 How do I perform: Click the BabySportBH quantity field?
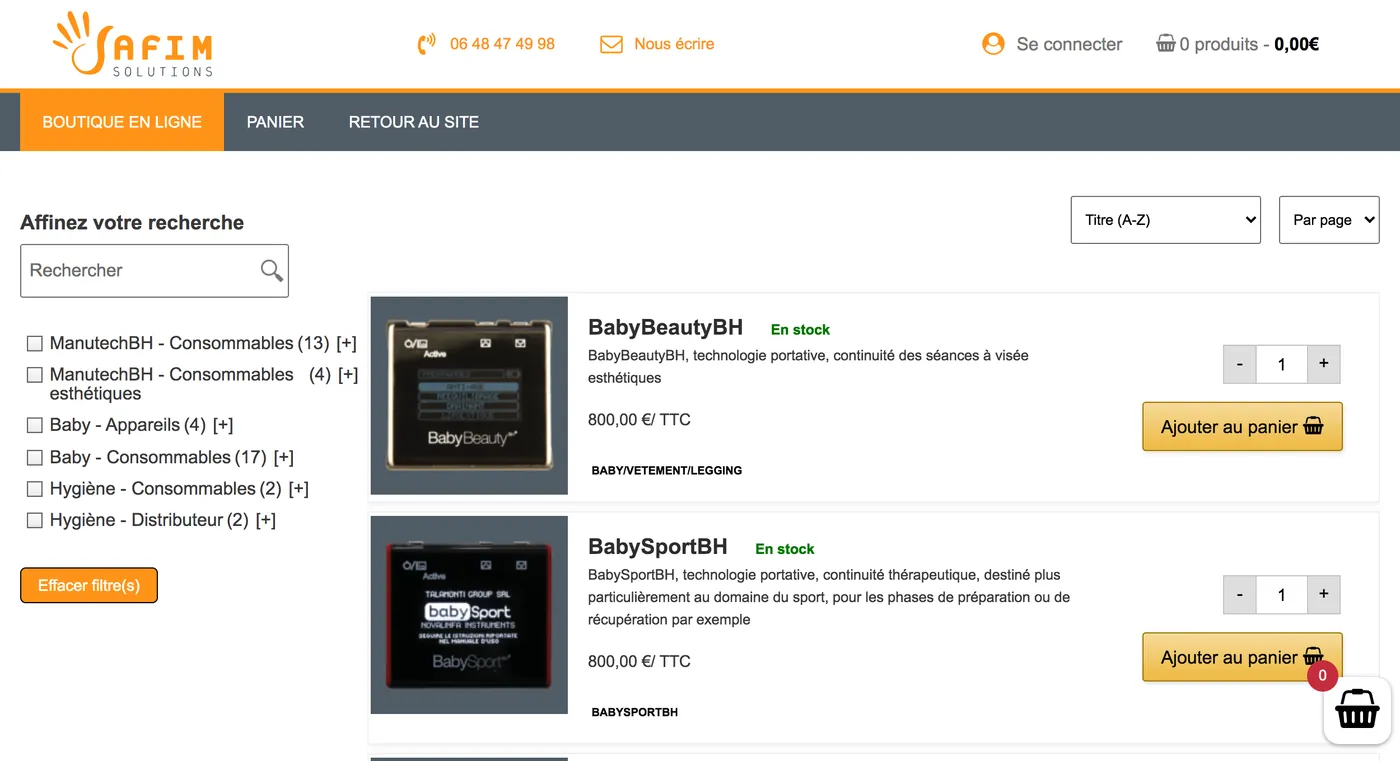pyautogui.click(x=1282, y=595)
